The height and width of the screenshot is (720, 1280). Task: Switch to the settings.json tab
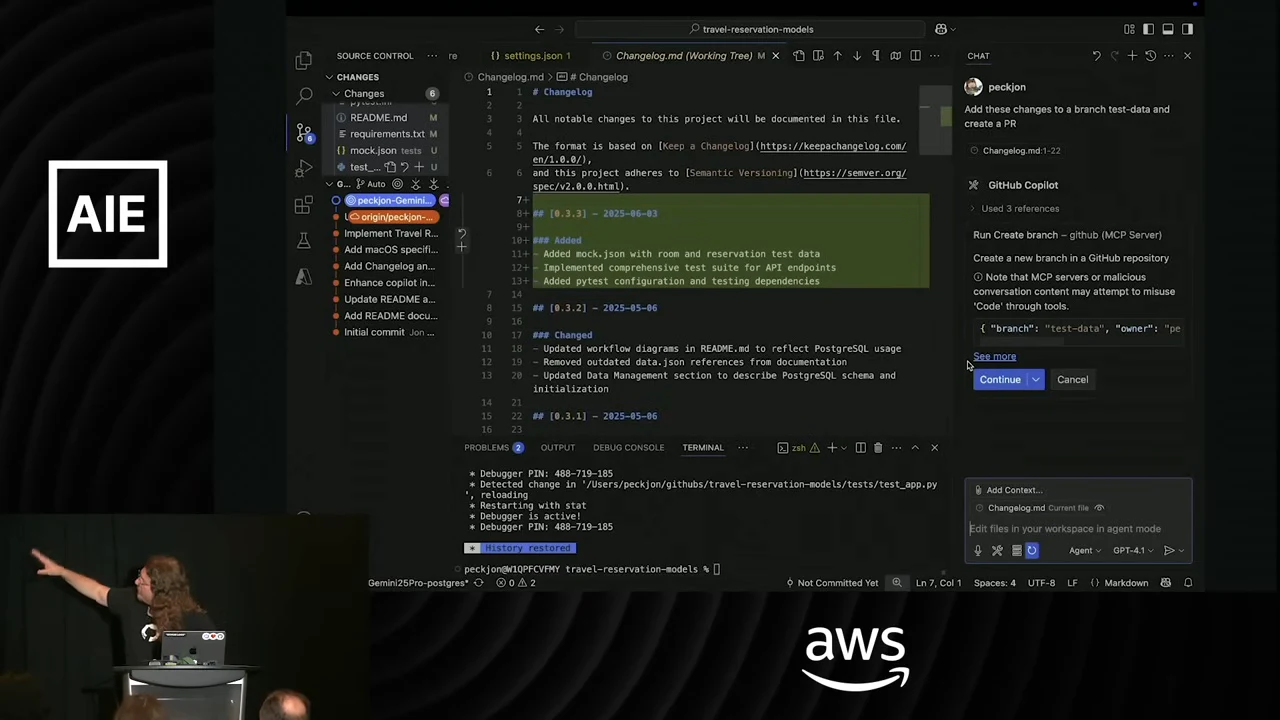tap(531, 56)
